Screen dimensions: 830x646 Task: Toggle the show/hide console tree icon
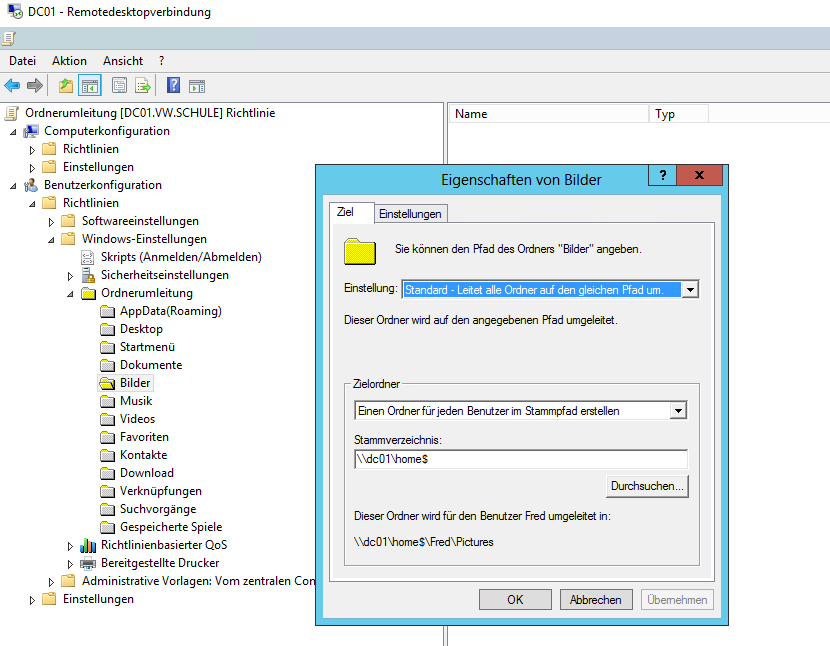click(x=90, y=86)
